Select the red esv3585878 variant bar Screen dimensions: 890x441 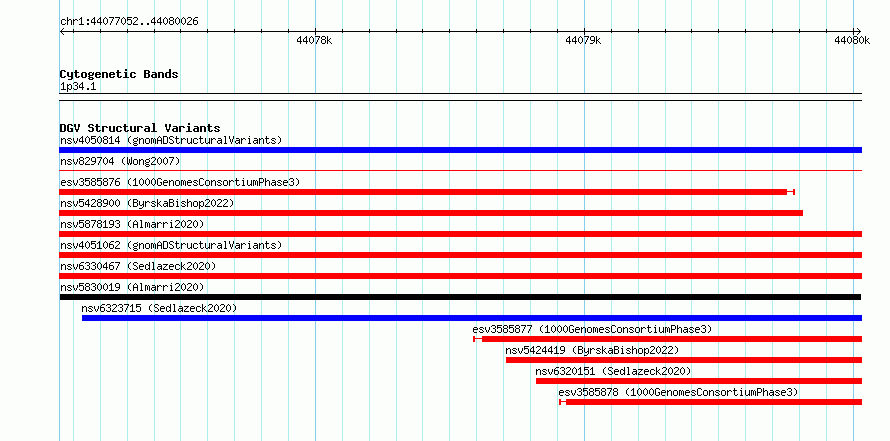(711, 402)
